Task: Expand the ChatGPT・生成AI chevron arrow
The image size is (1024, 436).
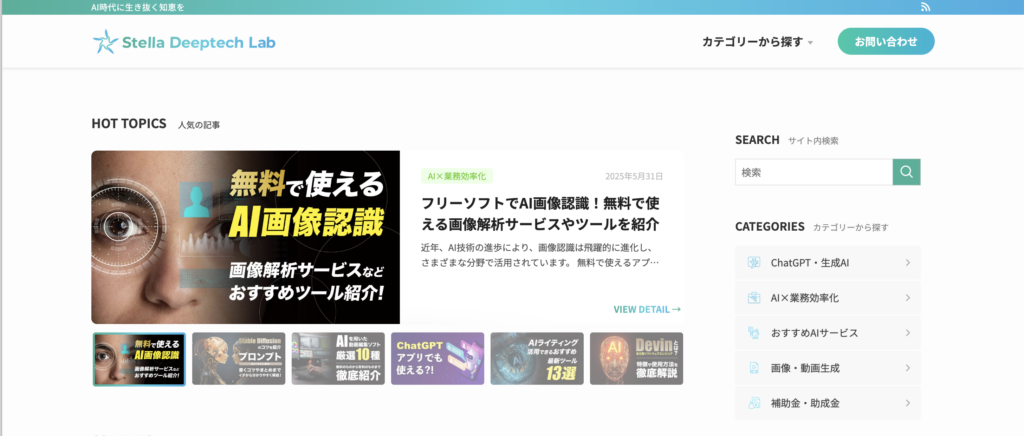Action: [x=907, y=263]
